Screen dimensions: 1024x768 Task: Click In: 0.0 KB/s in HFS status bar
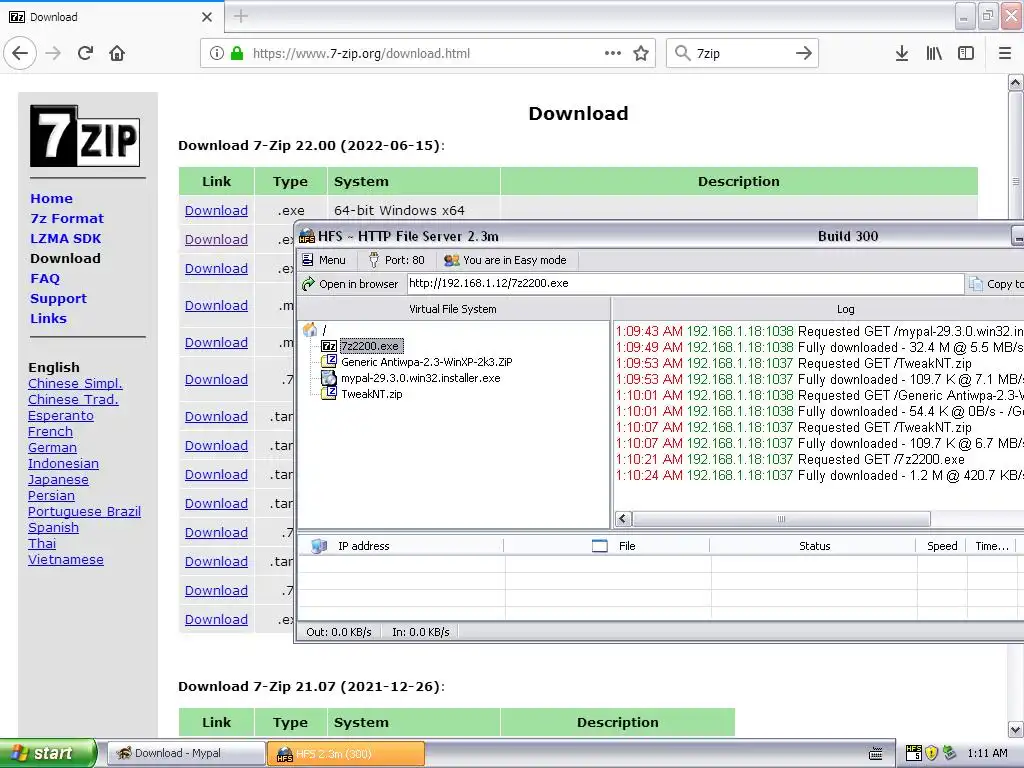point(421,632)
